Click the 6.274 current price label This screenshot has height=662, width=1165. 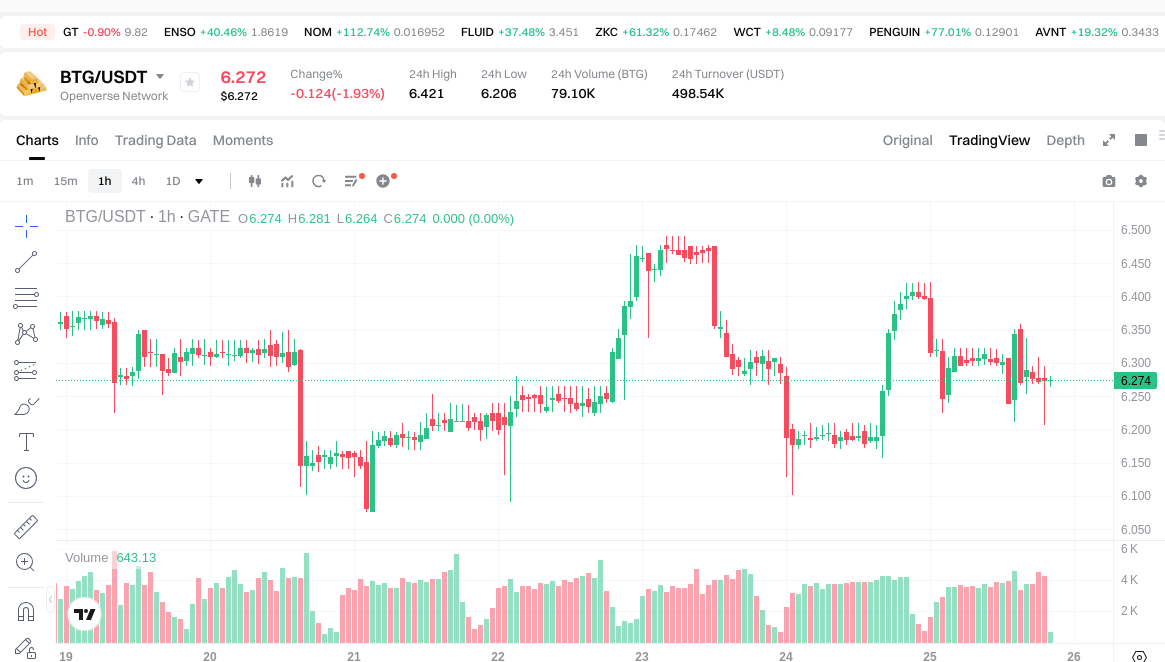(x=1135, y=381)
